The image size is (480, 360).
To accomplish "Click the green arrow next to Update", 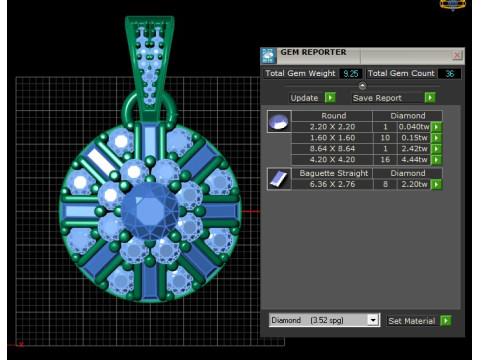I will click(x=330, y=98).
